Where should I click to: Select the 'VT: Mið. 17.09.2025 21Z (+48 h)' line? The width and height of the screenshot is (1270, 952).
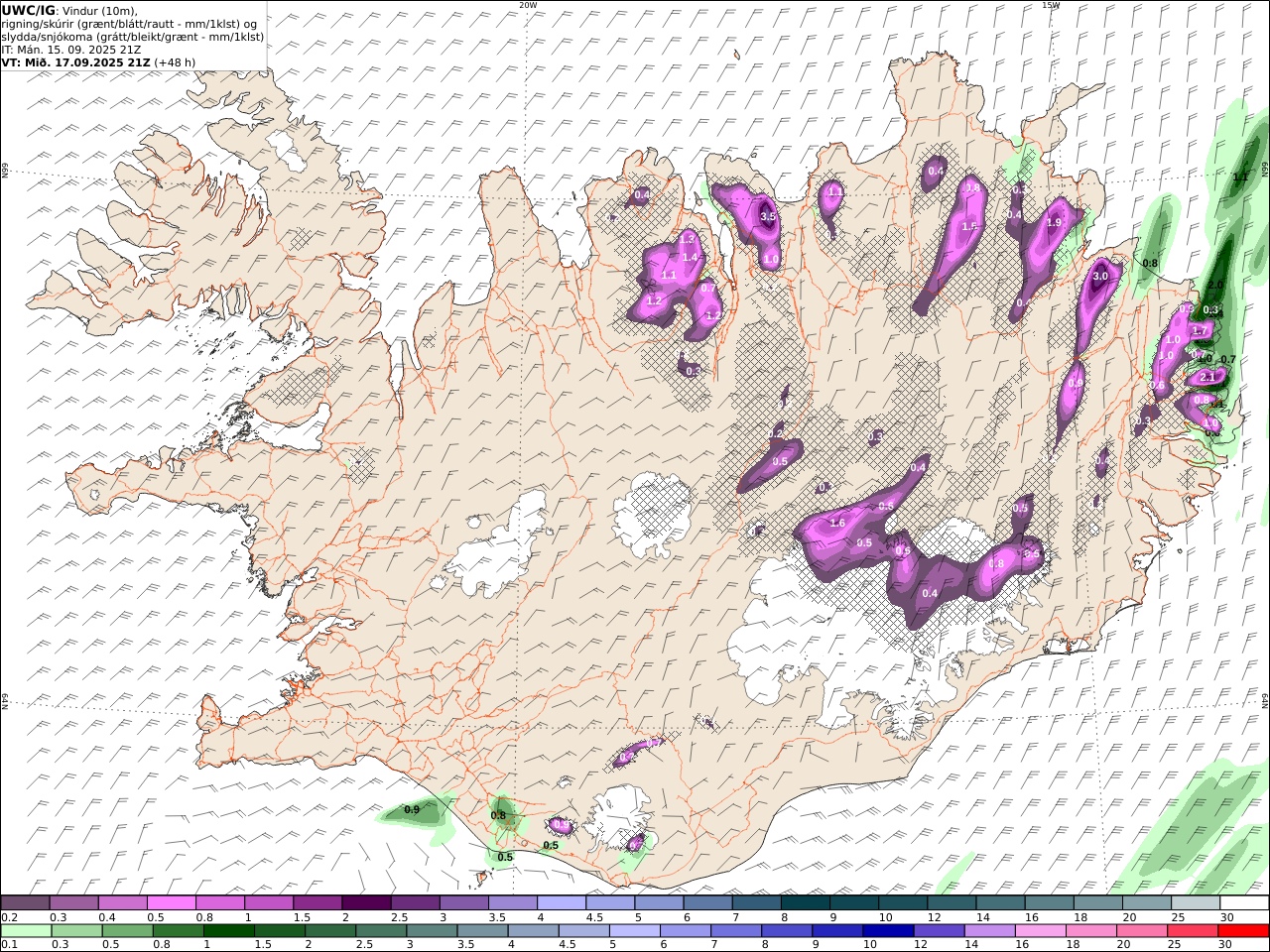(98, 61)
